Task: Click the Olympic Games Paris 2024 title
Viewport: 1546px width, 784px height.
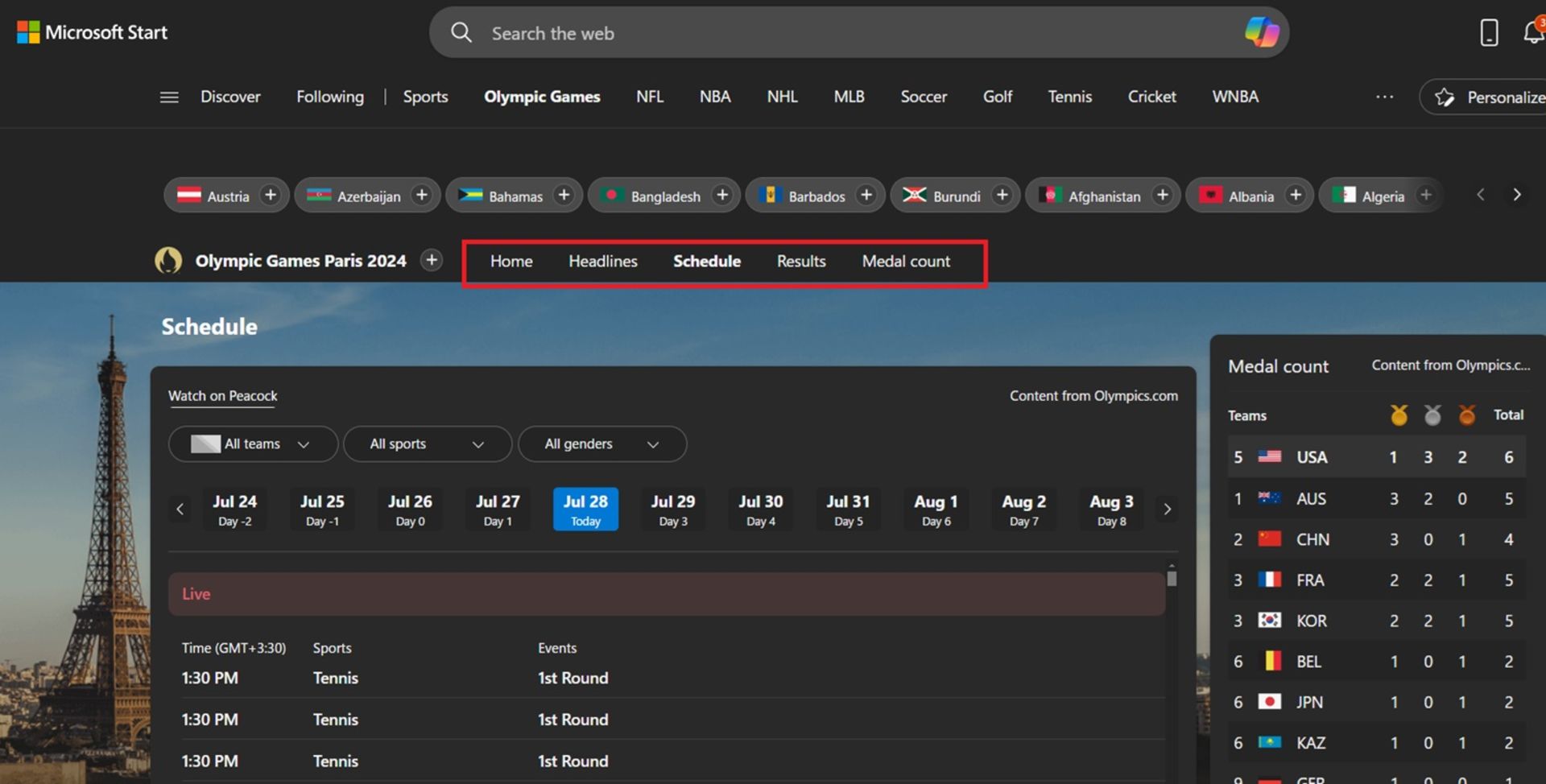Action: point(300,261)
